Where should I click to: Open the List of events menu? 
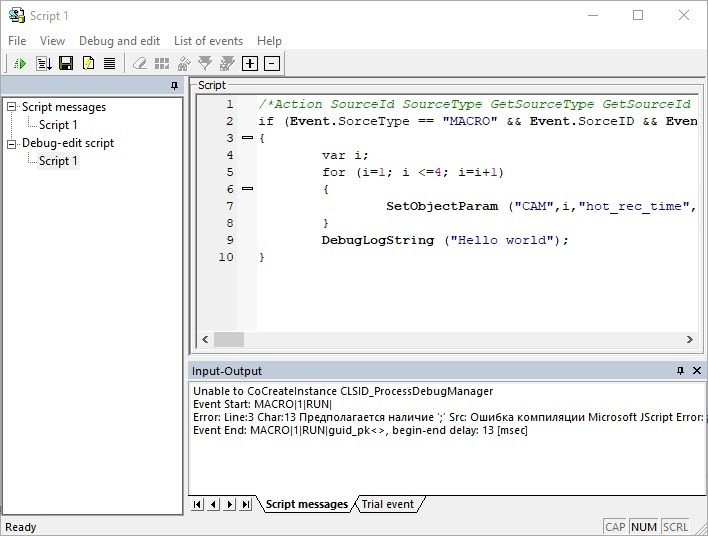click(x=208, y=41)
